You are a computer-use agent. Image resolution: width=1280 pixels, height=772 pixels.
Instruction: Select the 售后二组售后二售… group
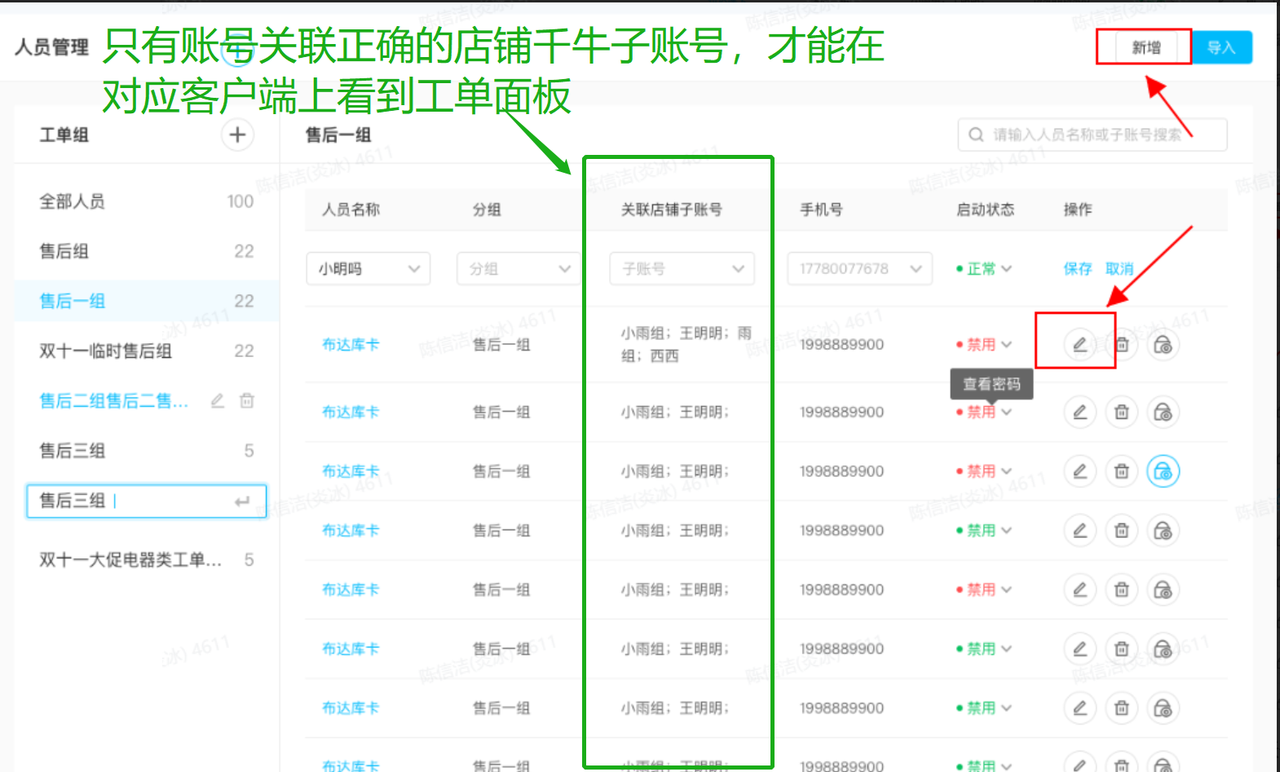114,401
